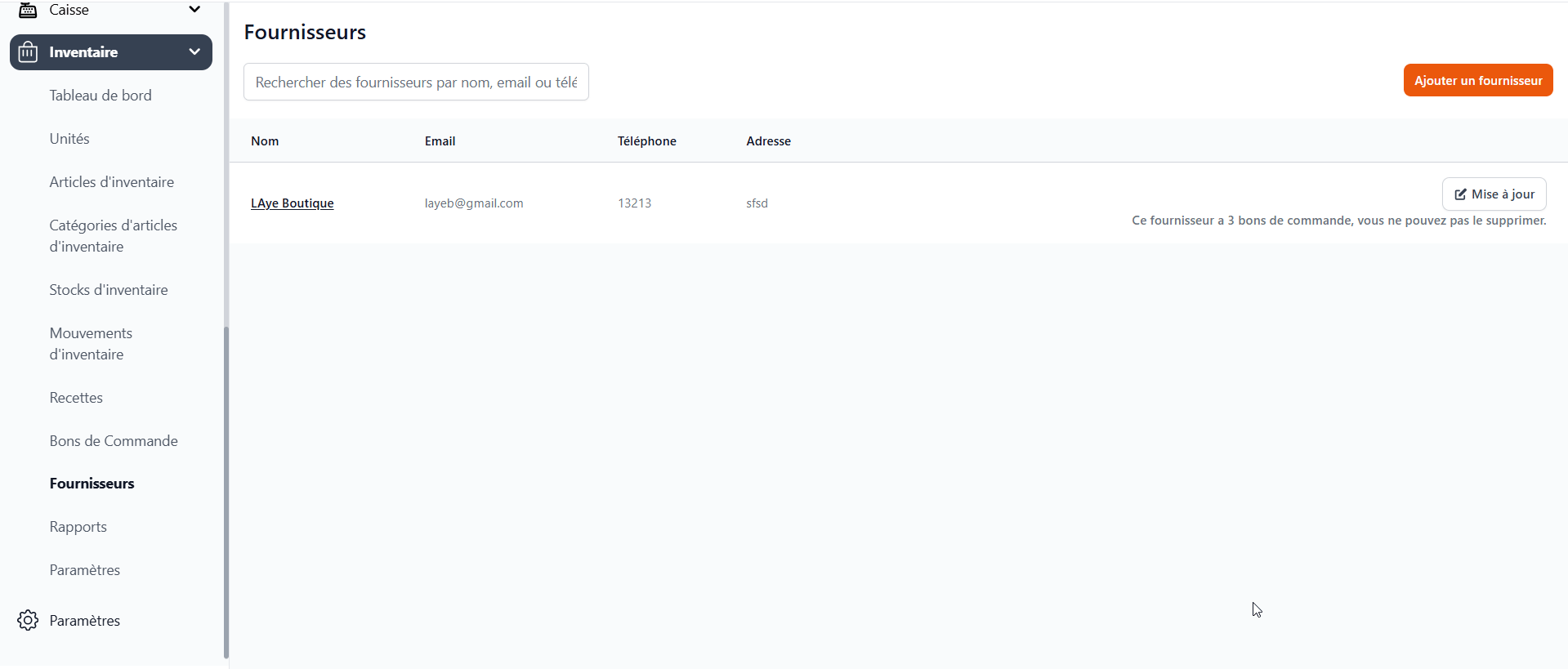This screenshot has width=1568, height=669.
Task: Focus the supplier search field
Action: (x=416, y=83)
